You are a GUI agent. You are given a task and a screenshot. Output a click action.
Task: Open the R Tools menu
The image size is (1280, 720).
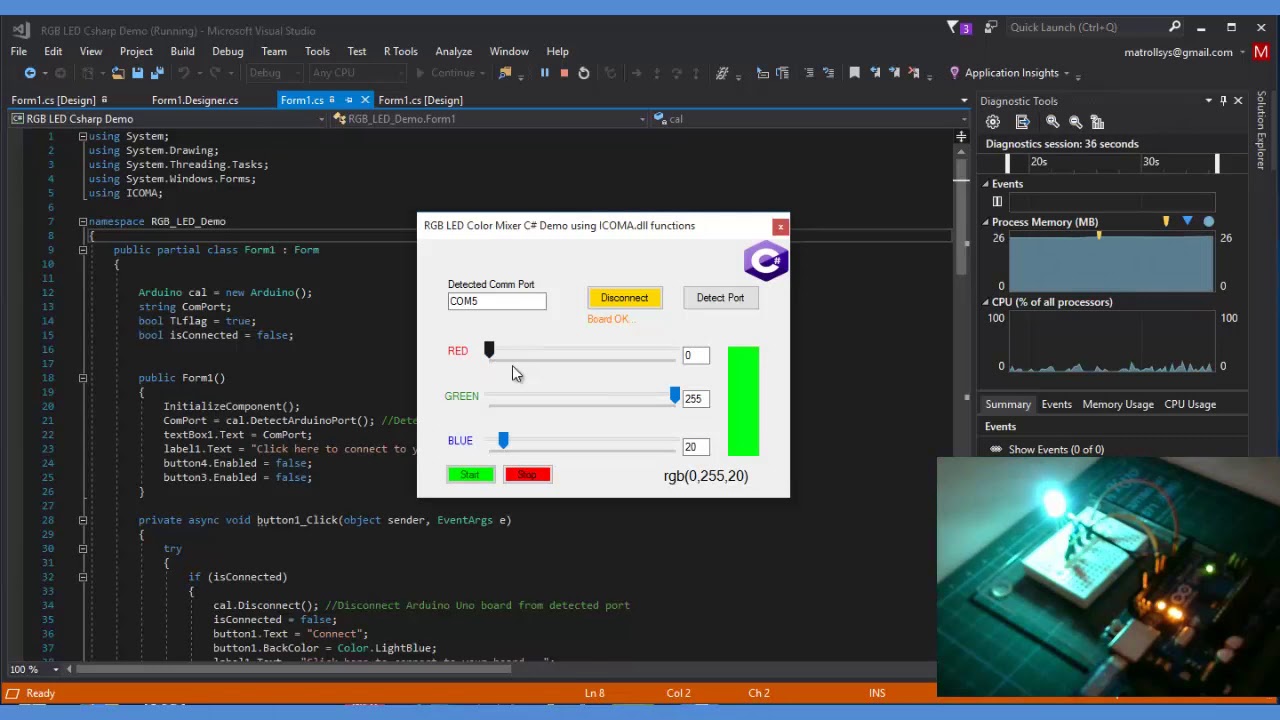pos(400,51)
